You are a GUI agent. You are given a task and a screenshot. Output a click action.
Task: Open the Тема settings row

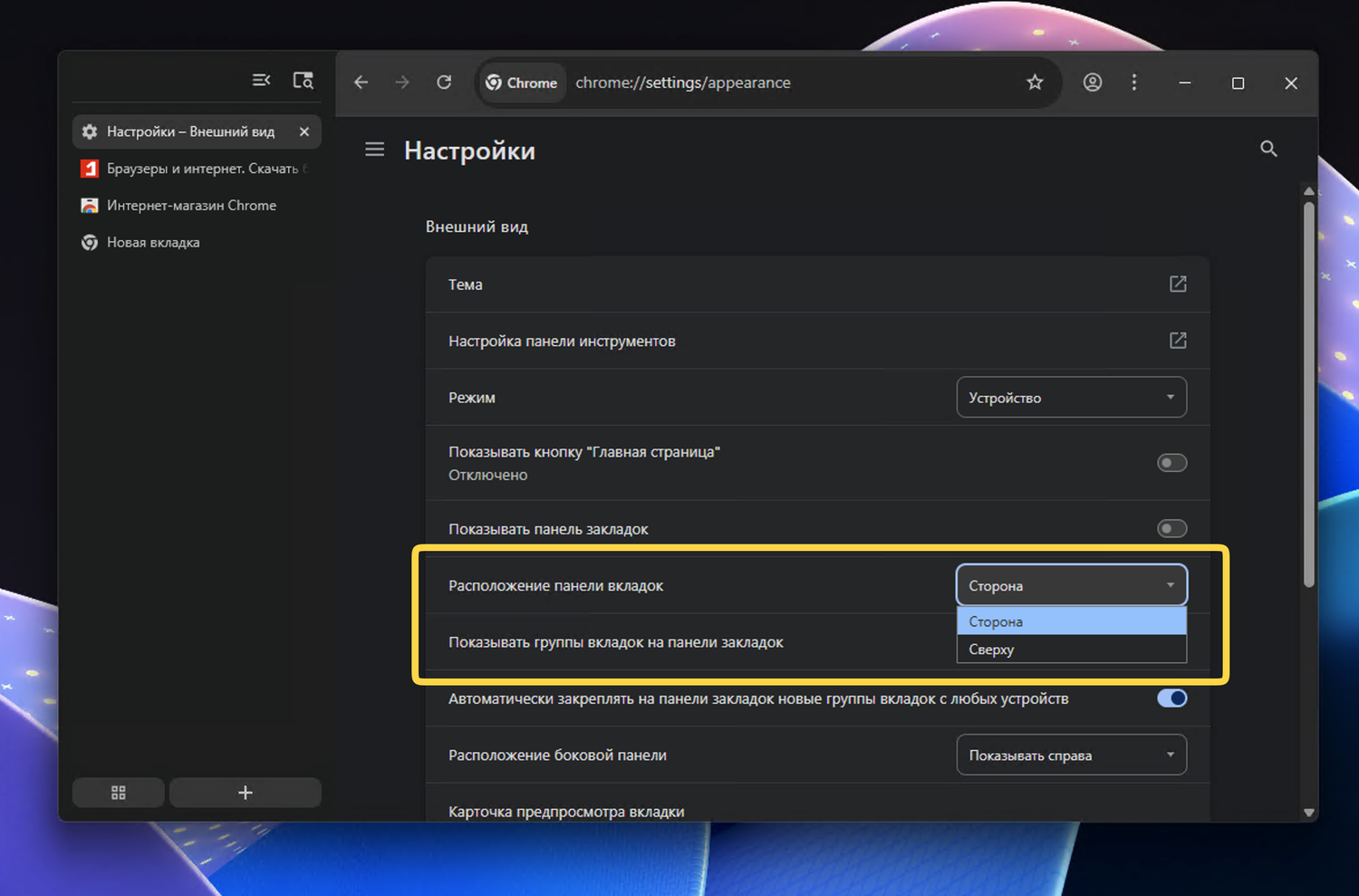pyautogui.click(x=817, y=284)
